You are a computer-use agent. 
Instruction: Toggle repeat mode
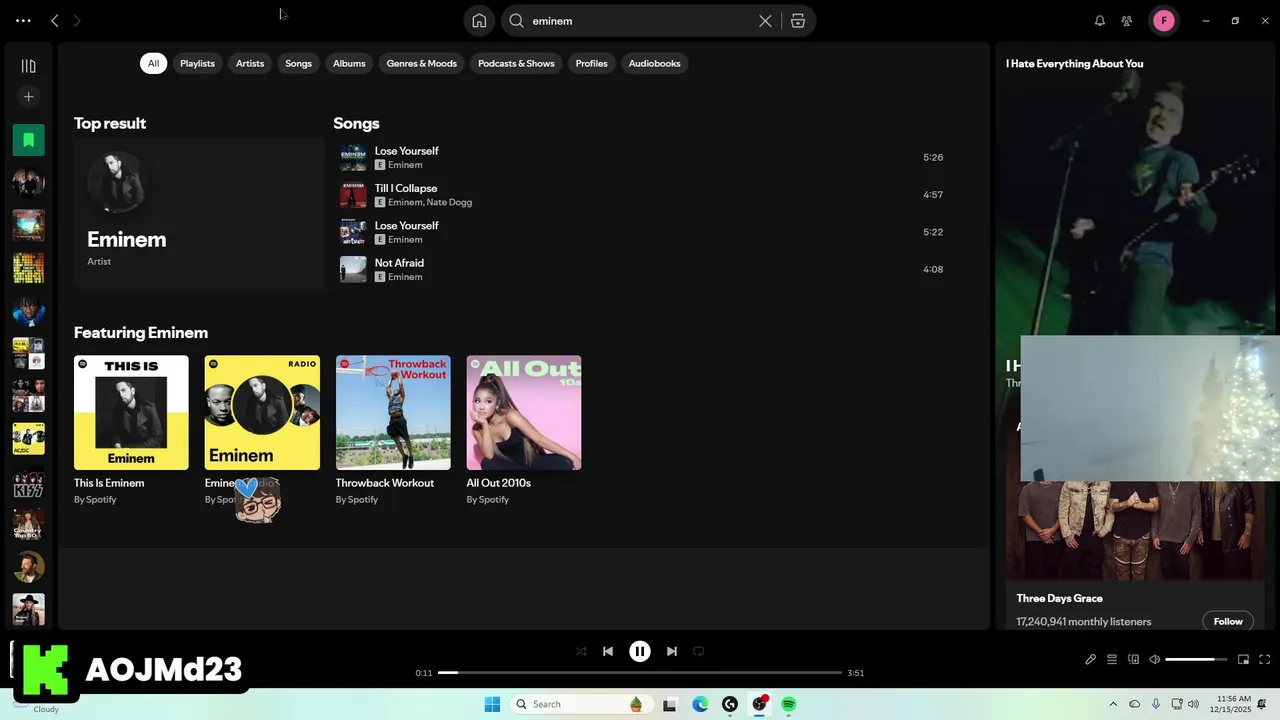[699, 651]
